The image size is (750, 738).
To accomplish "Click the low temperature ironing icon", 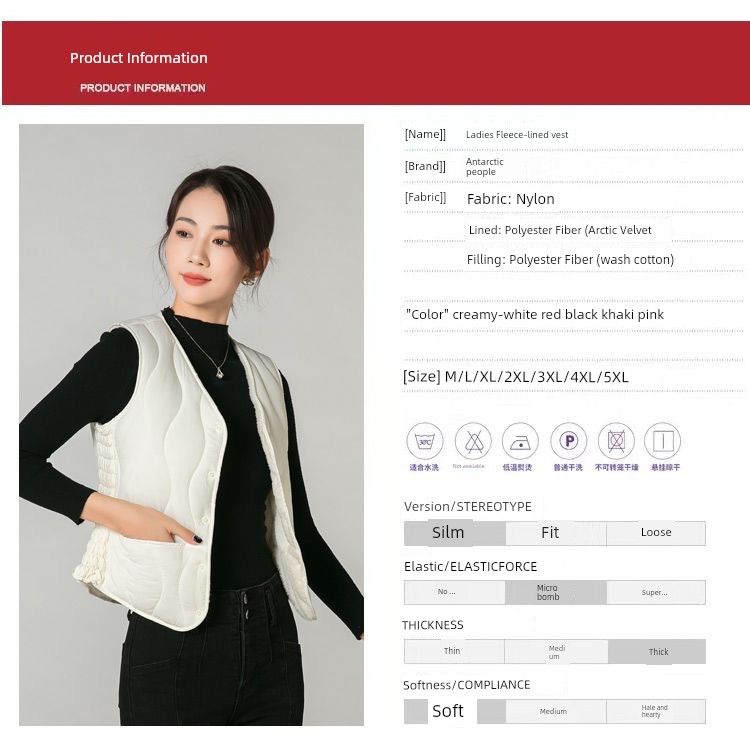I will pyautogui.click(x=520, y=441).
